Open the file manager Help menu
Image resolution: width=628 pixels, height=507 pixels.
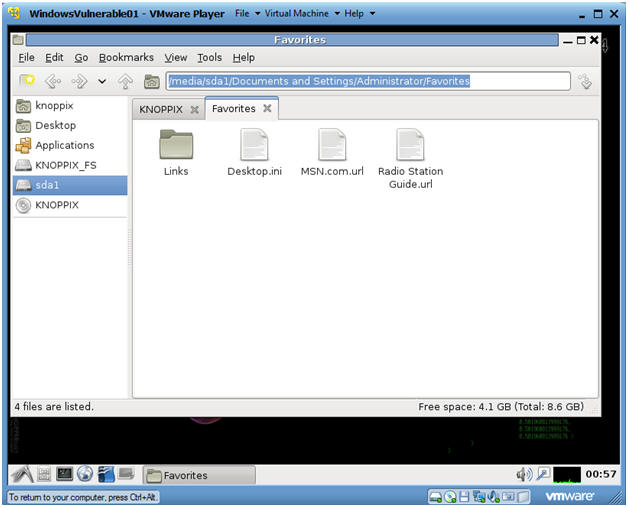click(x=244, y=58)
